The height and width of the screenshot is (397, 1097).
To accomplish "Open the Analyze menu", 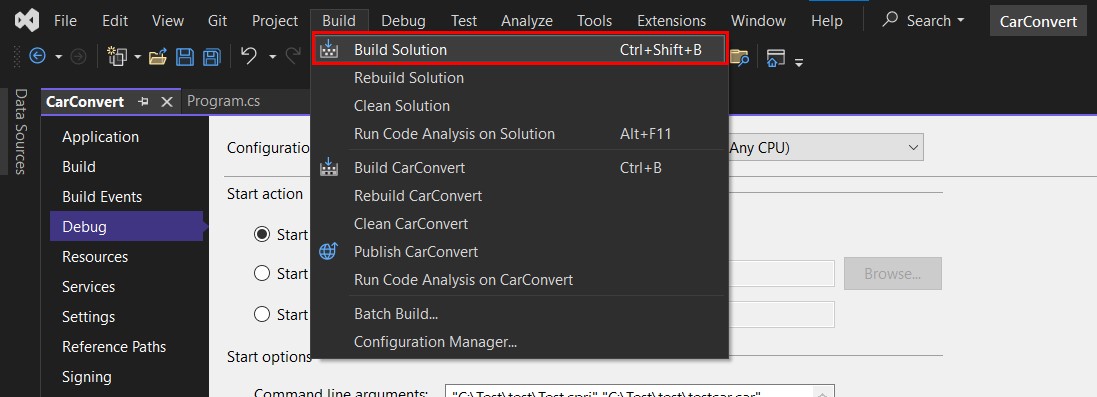I will pyautogui.click(x=527, y=20).
